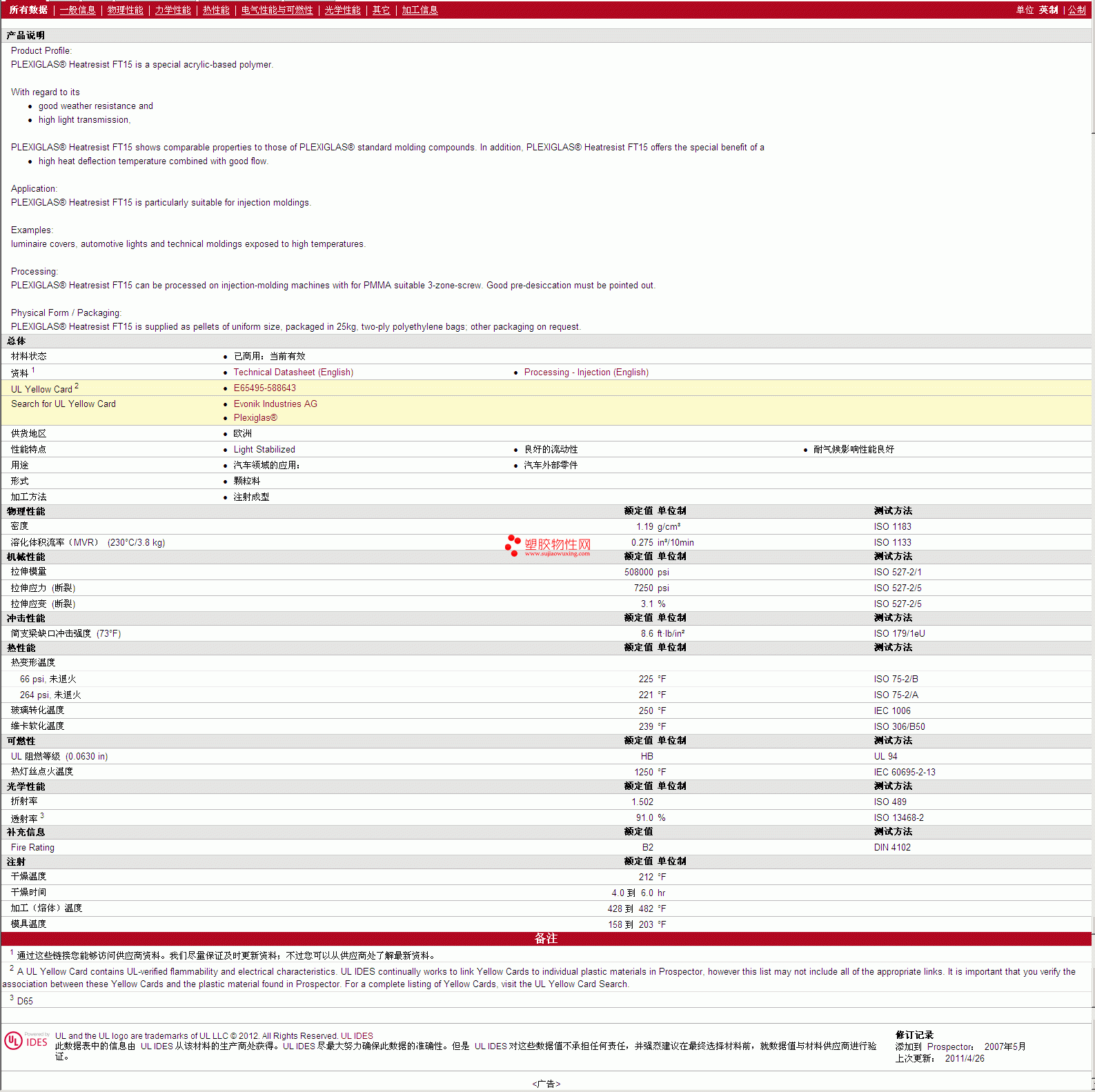Click the 注射 section header
Viewport: 1095px width, 1092px height.
point(16,862)
